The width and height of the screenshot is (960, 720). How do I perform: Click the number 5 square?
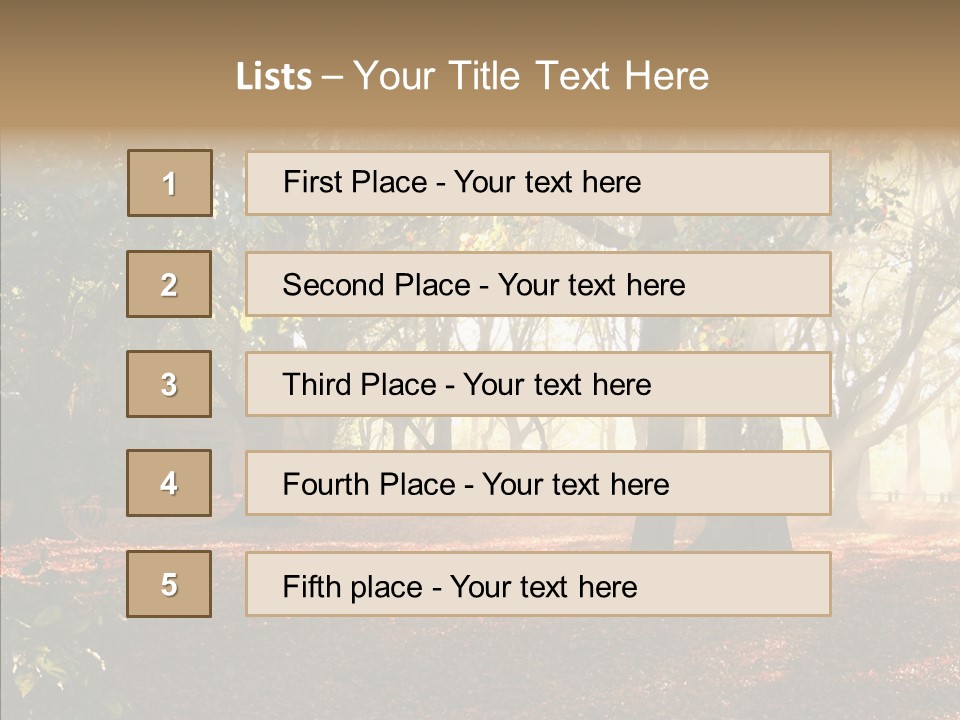point(169,584)
